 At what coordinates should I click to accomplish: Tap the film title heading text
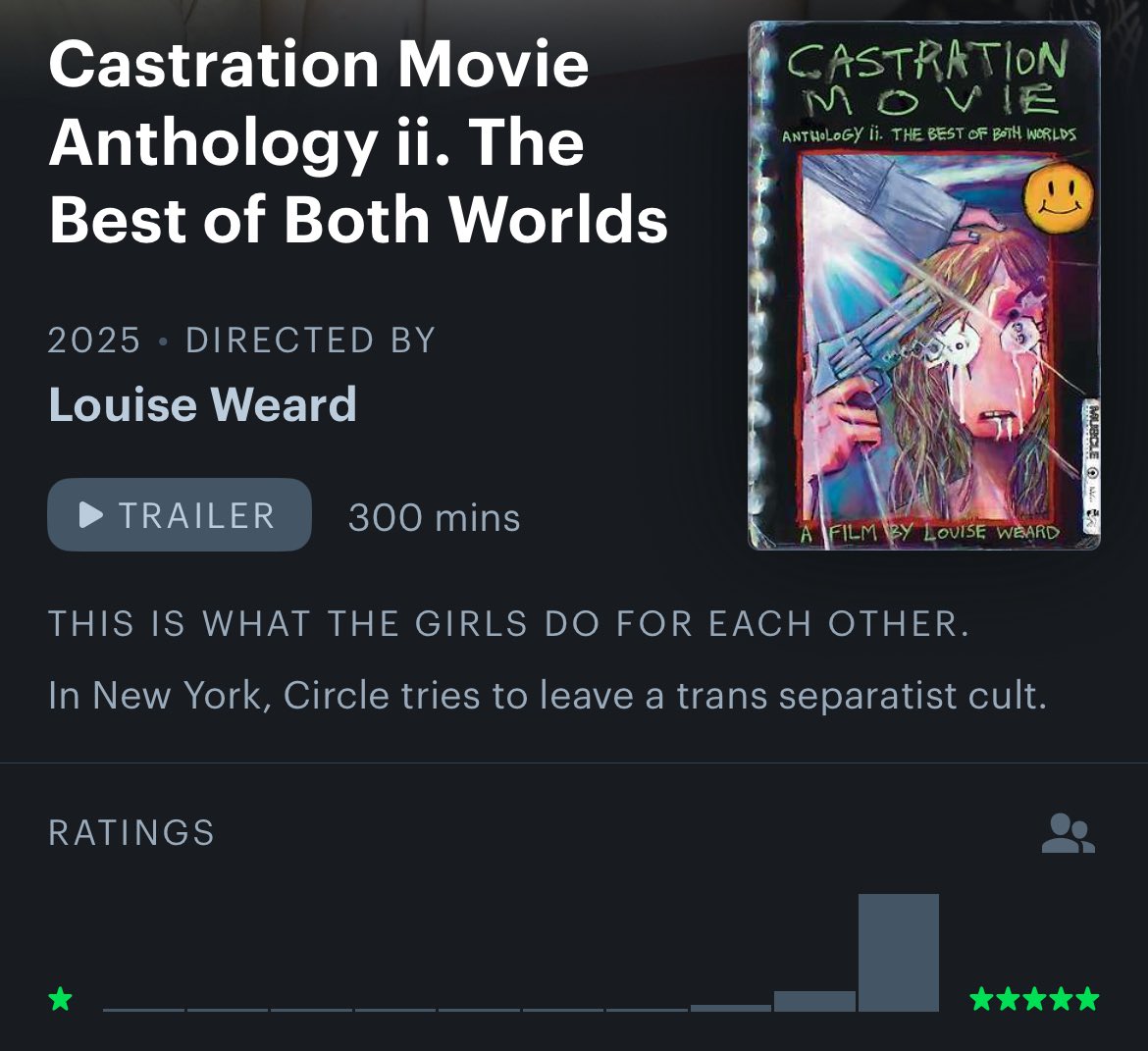pos(358,142)
